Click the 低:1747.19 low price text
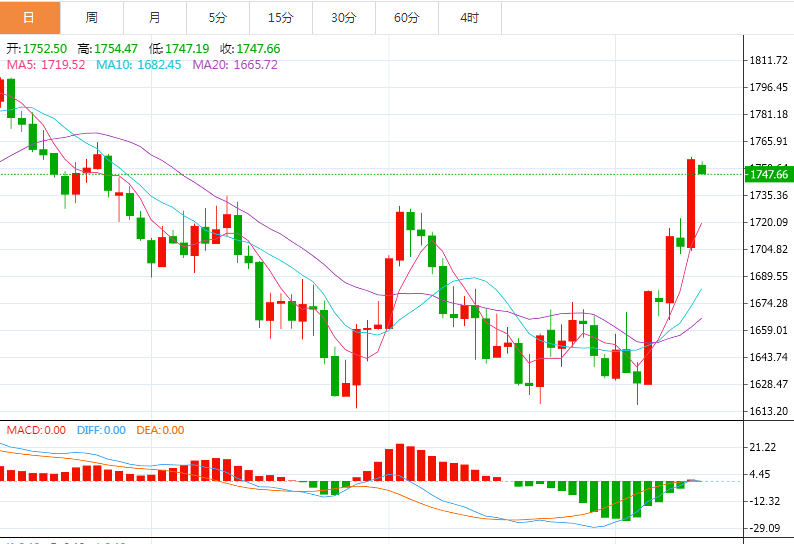794x544 pixels. (179, 49)
